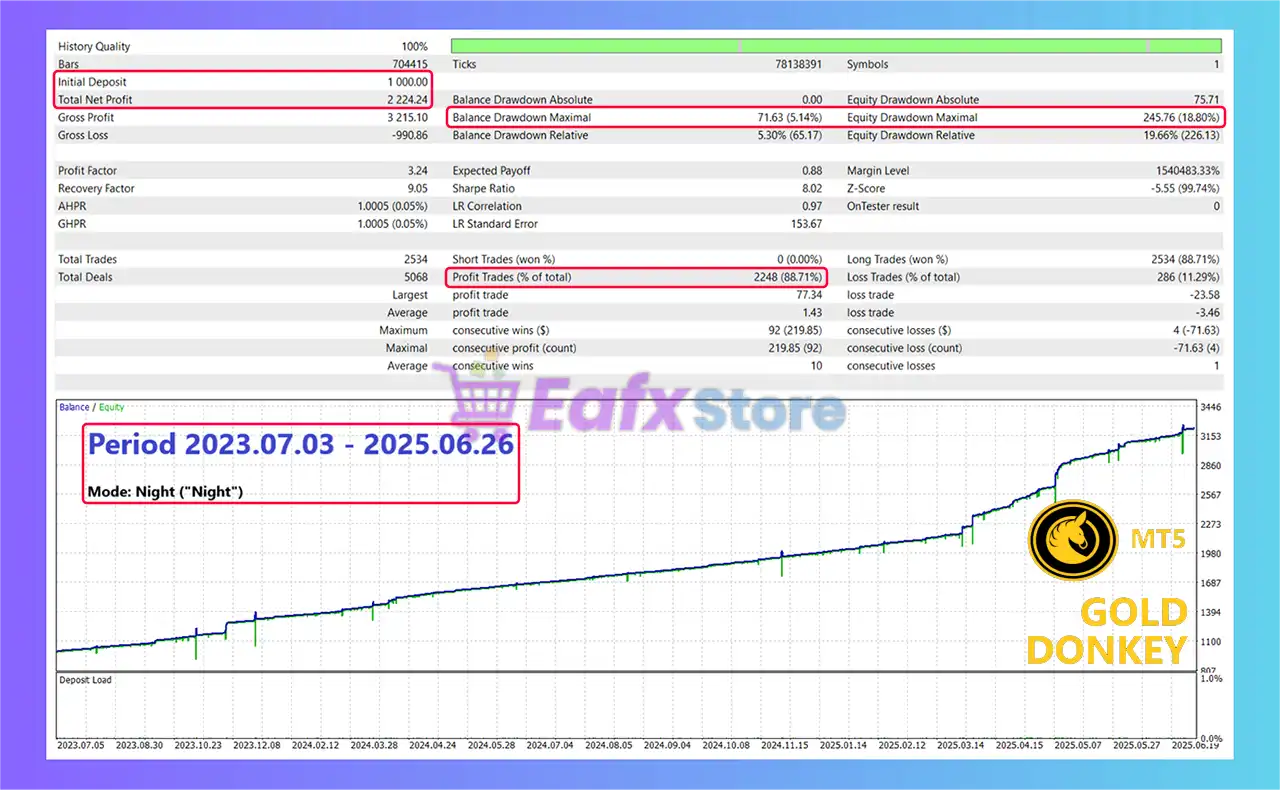
Task: Click the Z-Score value -5.55 (99.74%)
Action: click(x=1184, y=189)
